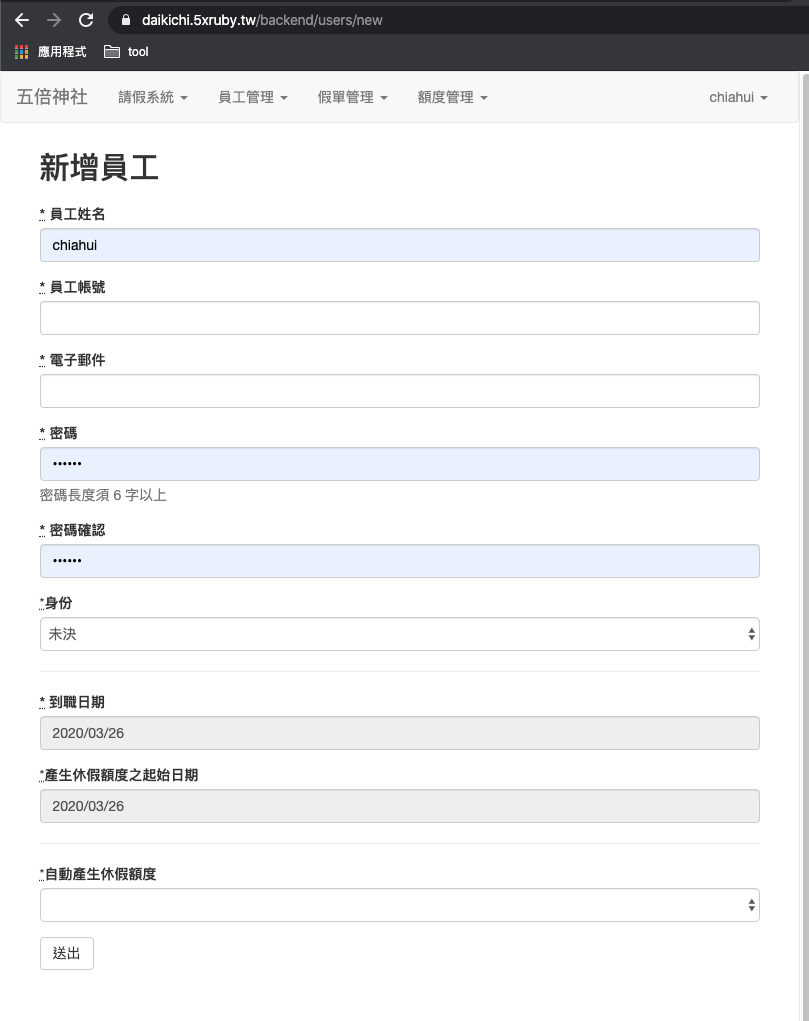Click the 新增員工 page heading

99,168
